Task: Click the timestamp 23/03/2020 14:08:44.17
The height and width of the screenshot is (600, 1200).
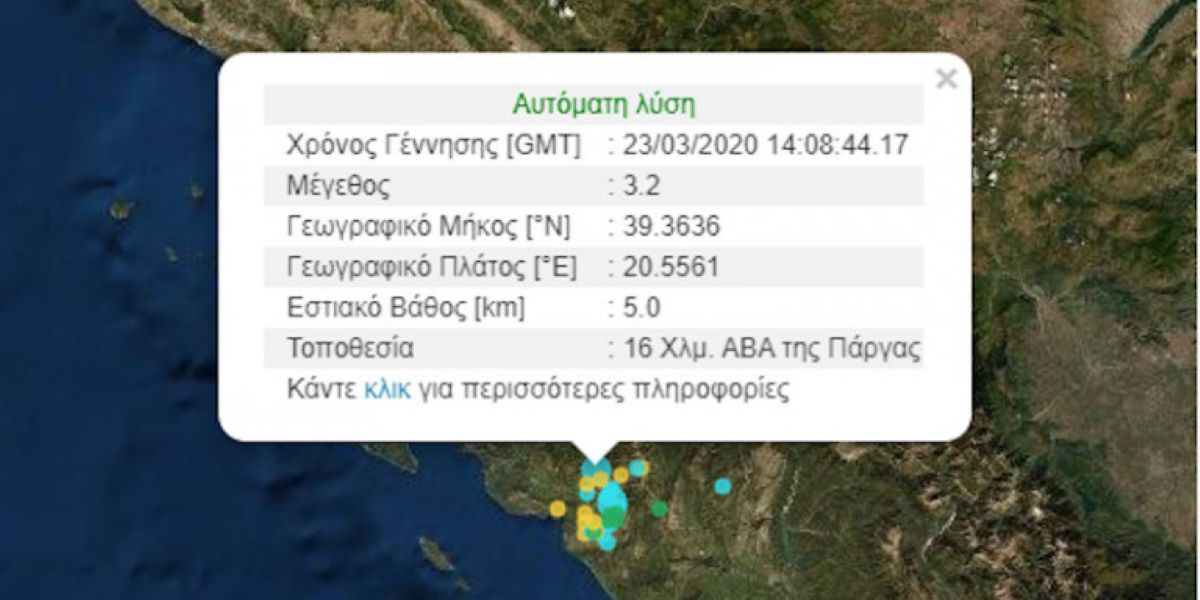Action: [765, 145]
